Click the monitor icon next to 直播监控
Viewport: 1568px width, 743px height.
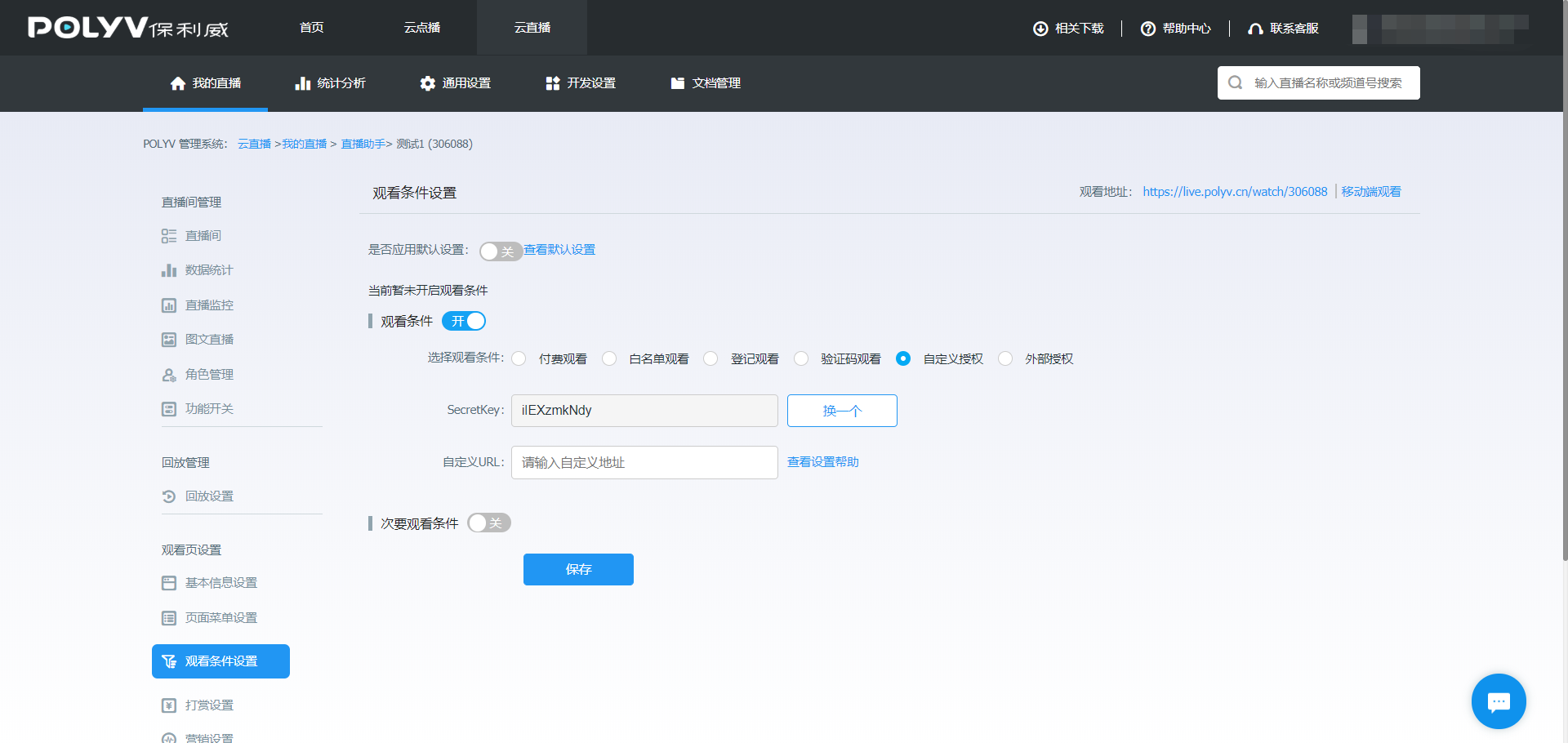tap(169, 305)
